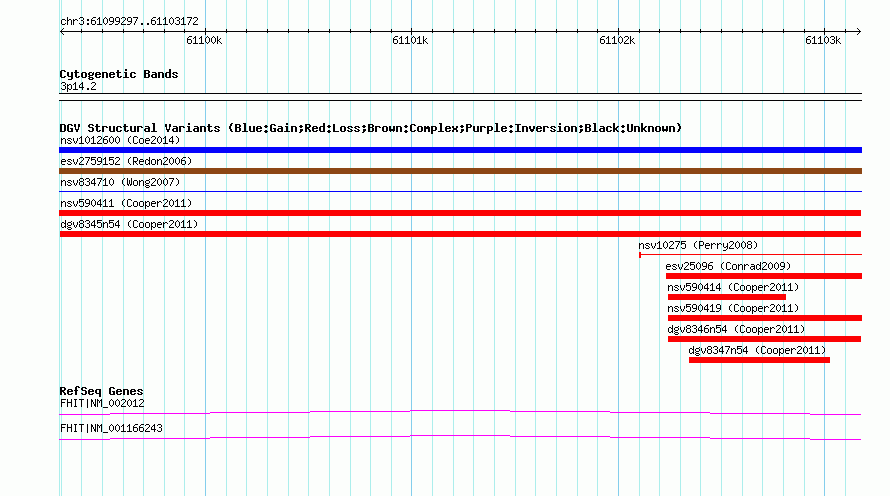The image size is (890, 496).
Task: Click the FHIT|NM_002012 transcript label
Action: (x=102, y=403)
